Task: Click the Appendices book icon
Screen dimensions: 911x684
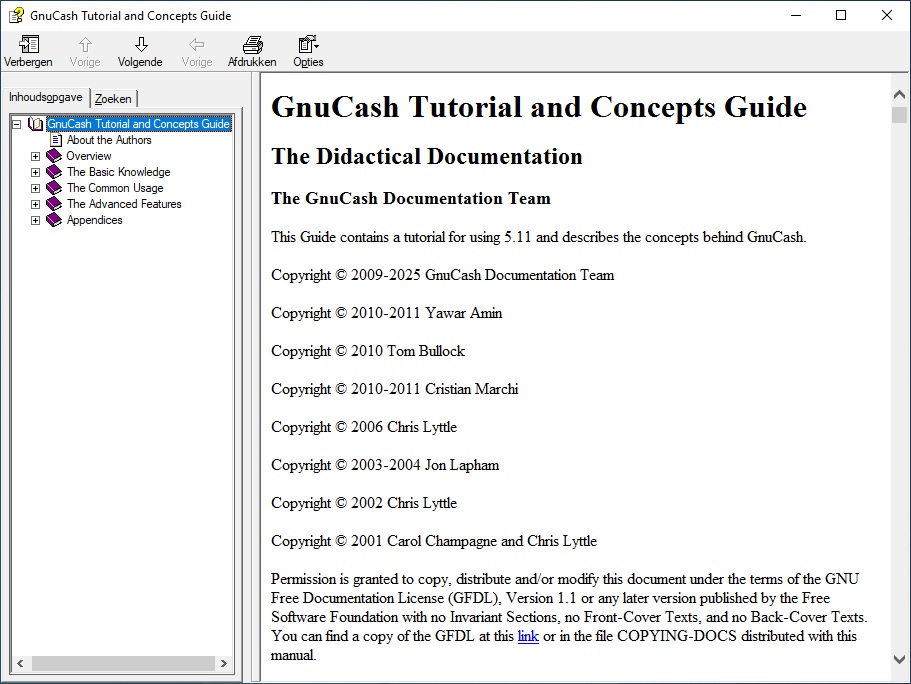Action: click(x=54, y=220)
